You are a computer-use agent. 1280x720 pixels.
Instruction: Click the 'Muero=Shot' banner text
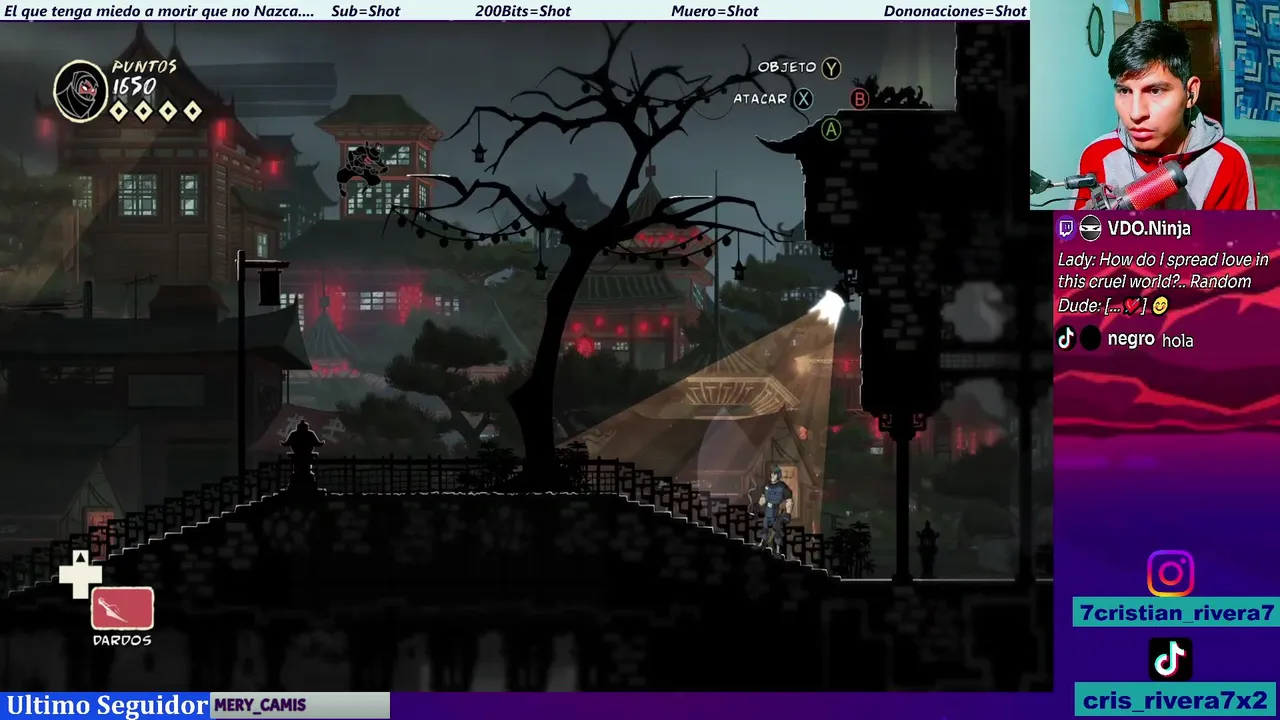pyautogui.click(x=715, y=11)
